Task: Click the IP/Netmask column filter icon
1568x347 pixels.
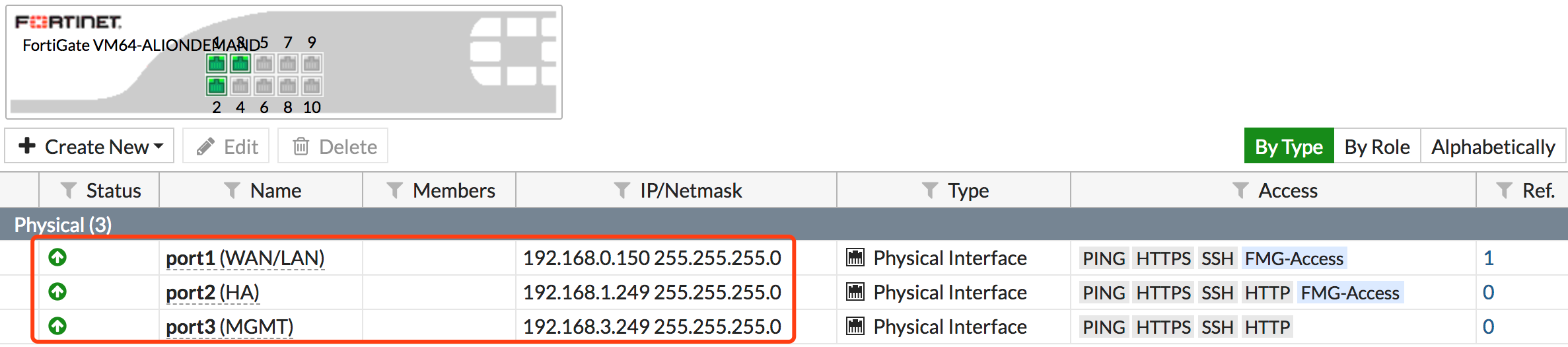Action: click(x=622, y=190)
